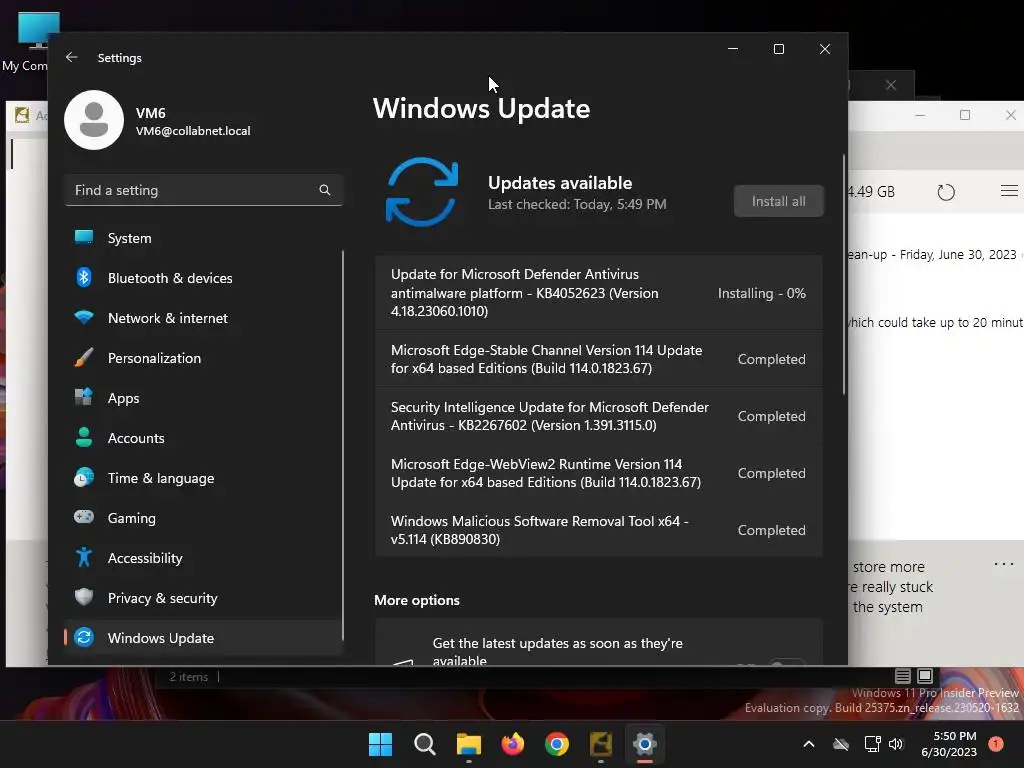Open volume speaker tray icon
1024x768 pixels.
pyautogui.click(x=896, y=744)
